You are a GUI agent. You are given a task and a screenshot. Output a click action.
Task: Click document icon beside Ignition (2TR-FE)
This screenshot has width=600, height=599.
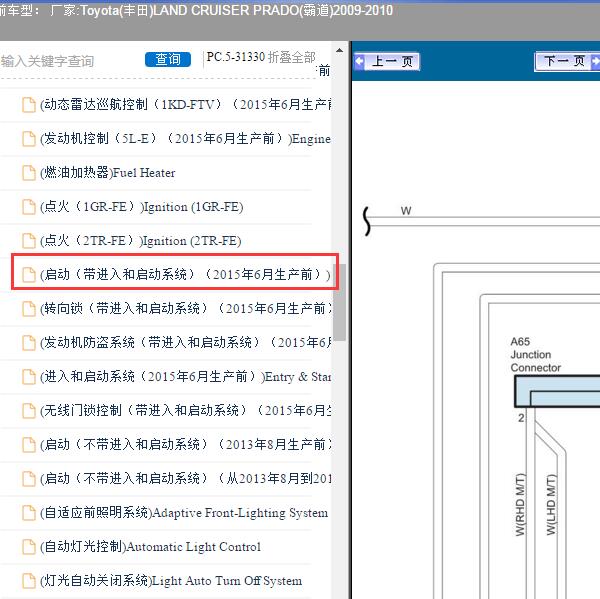click(x=28, y=241)
